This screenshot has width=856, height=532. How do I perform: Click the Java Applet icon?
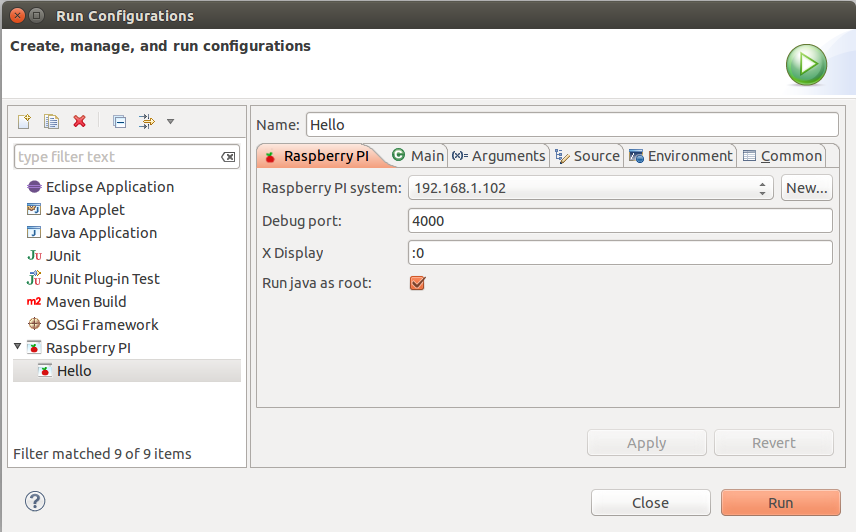tap(34, 209)
